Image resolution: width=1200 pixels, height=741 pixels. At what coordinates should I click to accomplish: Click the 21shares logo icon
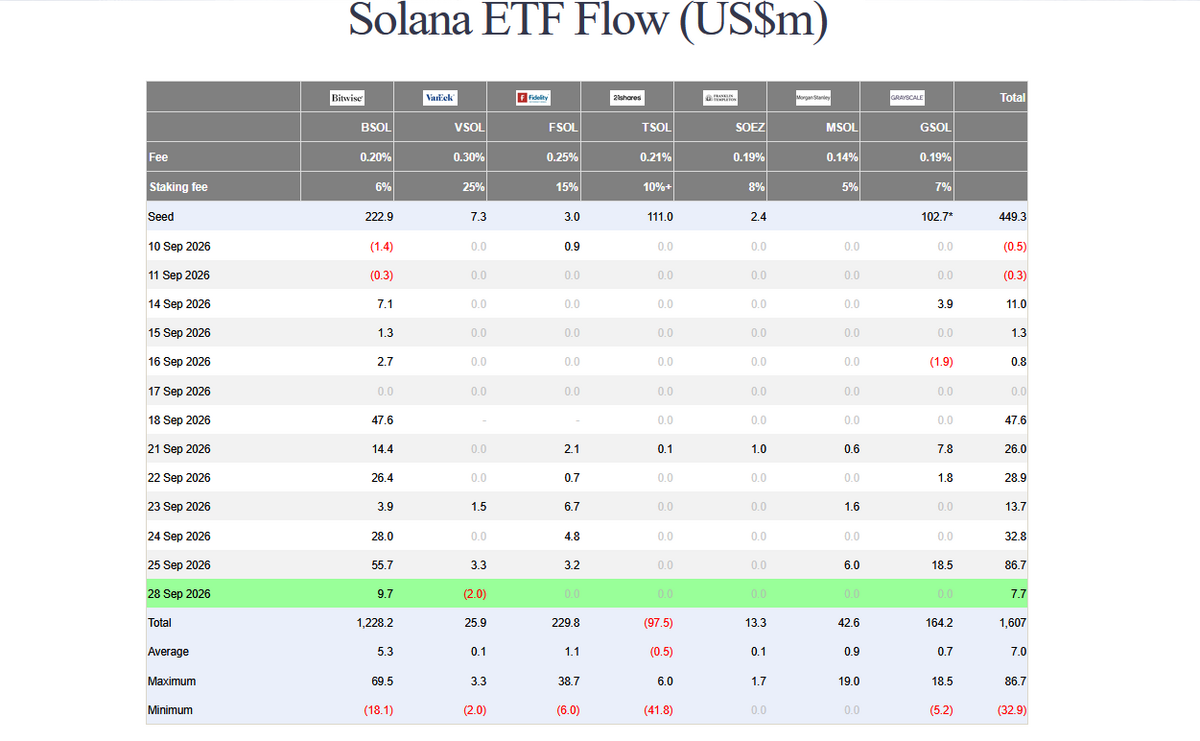627,98
